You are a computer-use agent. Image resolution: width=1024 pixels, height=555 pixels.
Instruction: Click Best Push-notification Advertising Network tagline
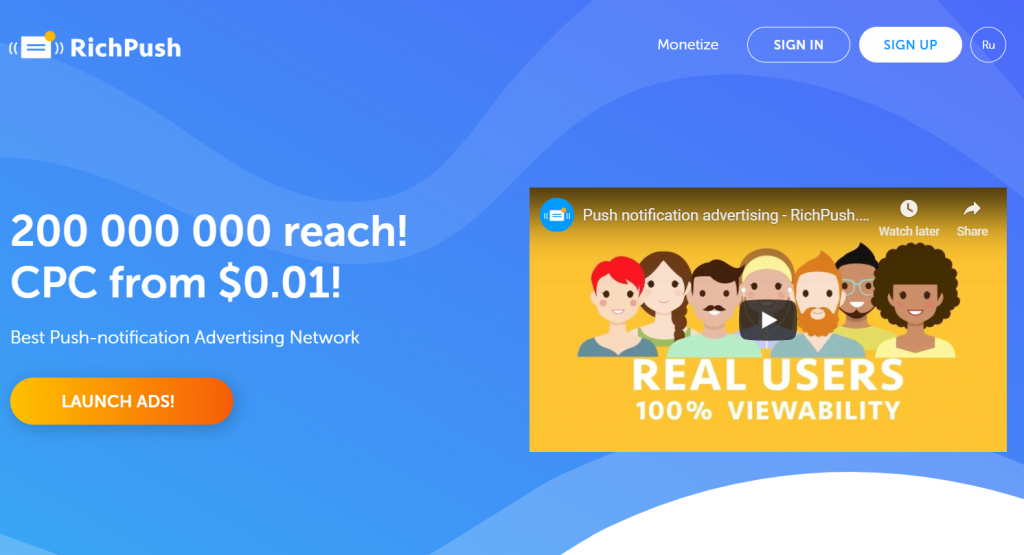185,337
